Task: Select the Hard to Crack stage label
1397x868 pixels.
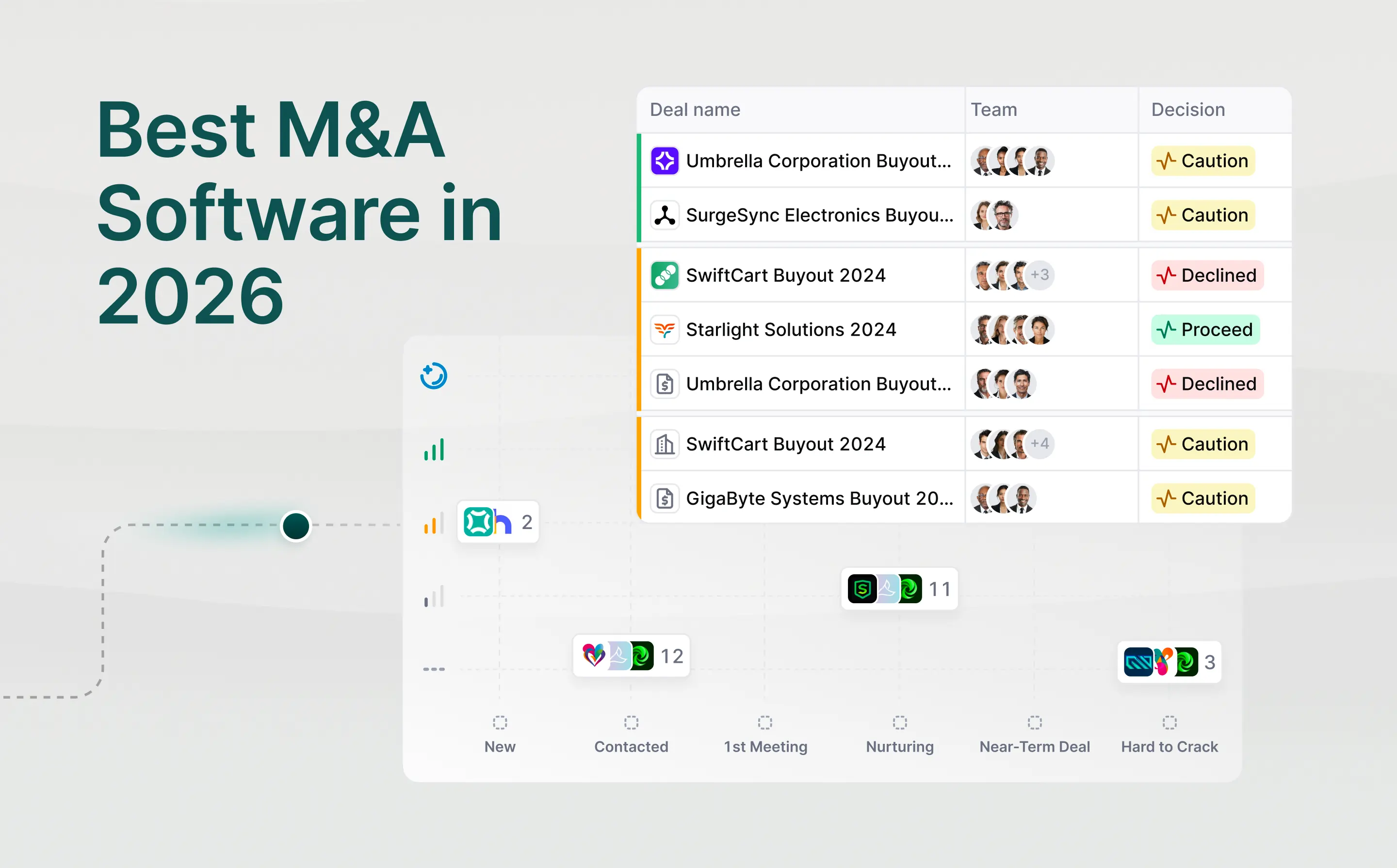Action: (x=1170, y=746)
